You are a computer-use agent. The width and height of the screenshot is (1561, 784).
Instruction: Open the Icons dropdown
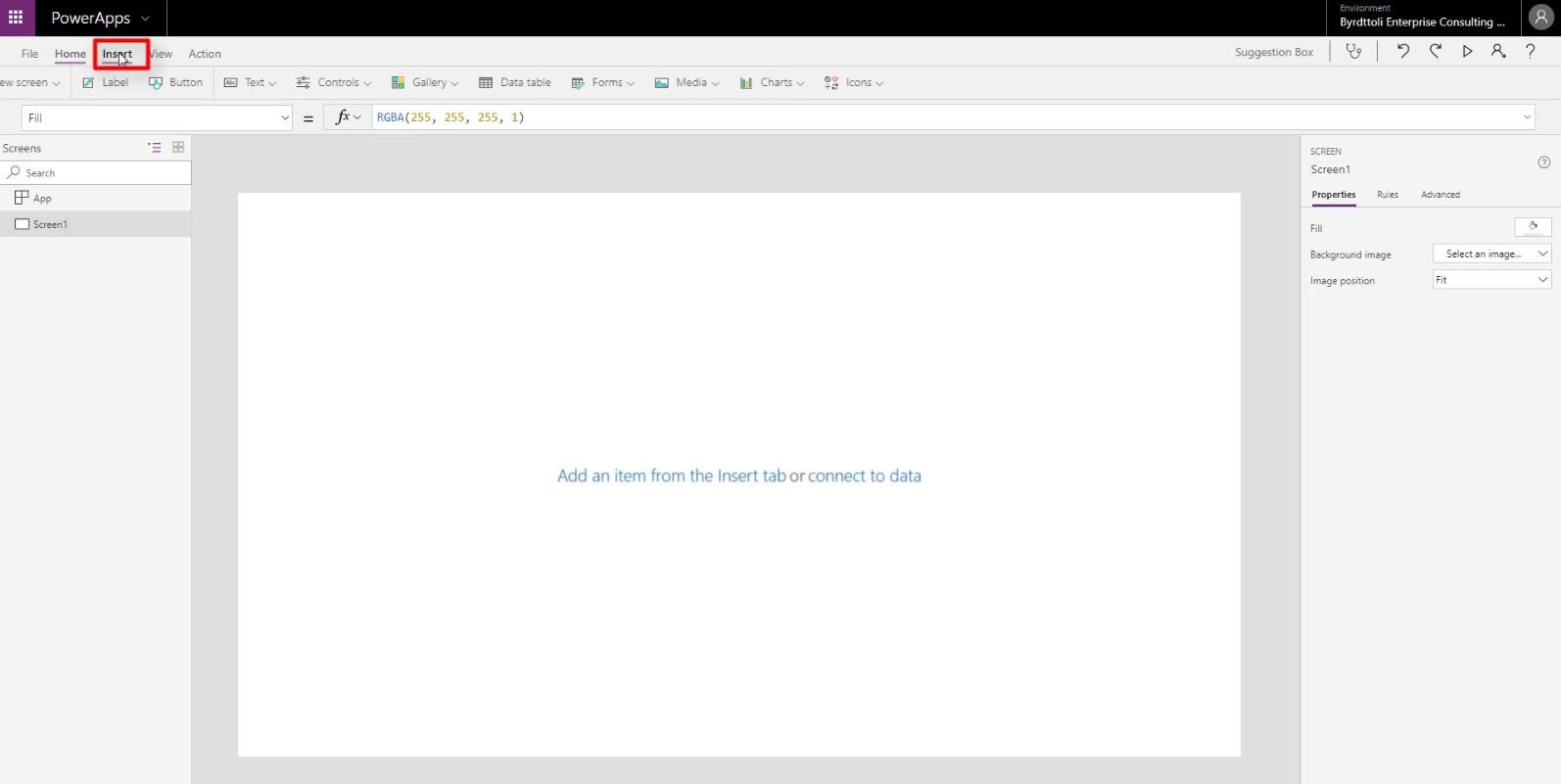[x=854, y=82]
